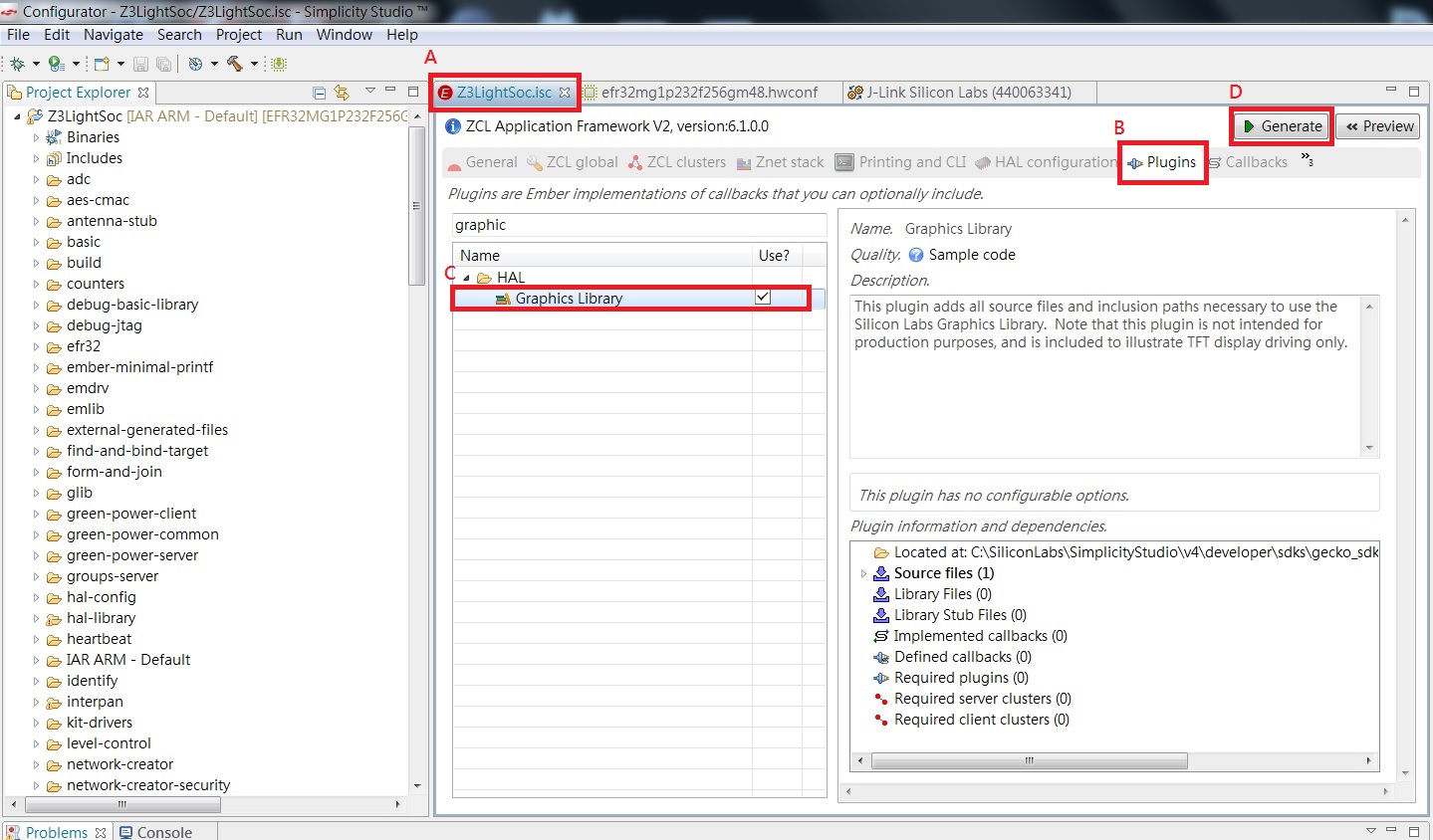The height and width of the screenshot is (840, 1433).
Task: Click the Name column header
Action: (x=602, y=256)
